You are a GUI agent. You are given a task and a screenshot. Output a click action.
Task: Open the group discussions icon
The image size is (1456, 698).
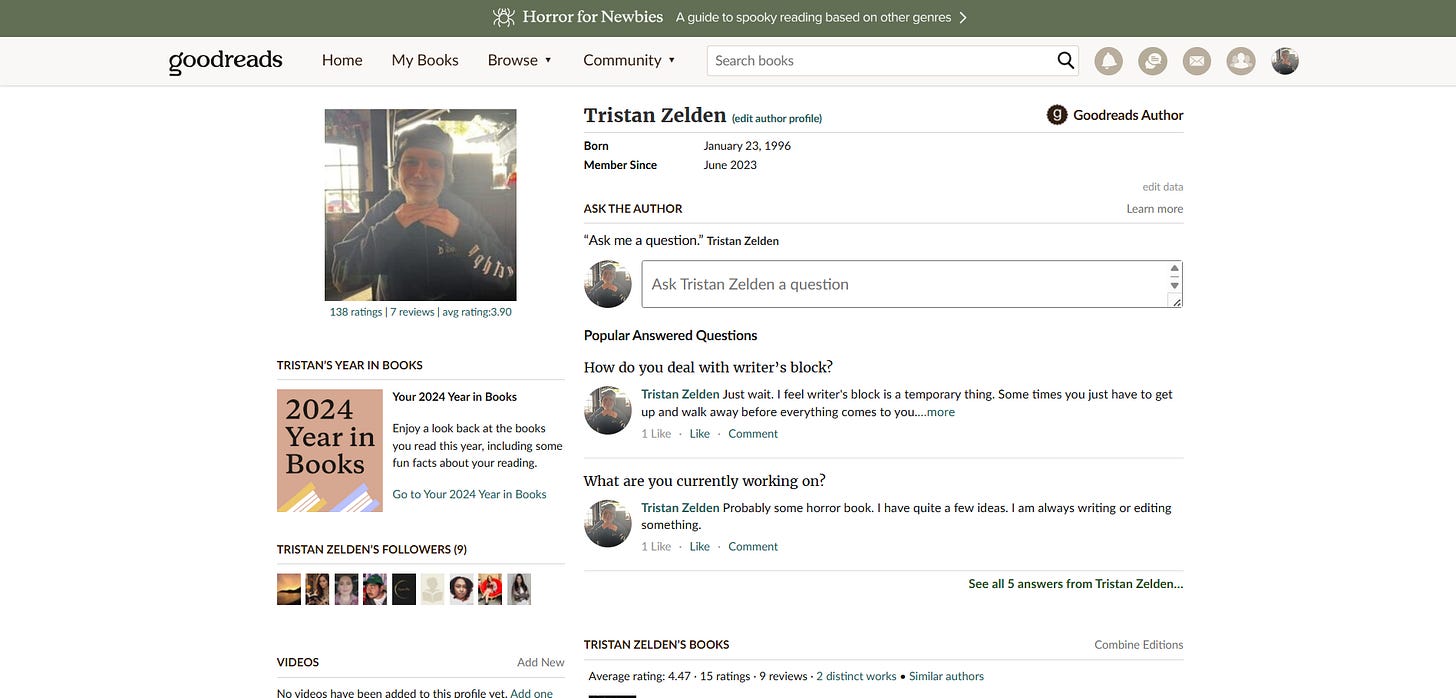tap(1152, 60)
